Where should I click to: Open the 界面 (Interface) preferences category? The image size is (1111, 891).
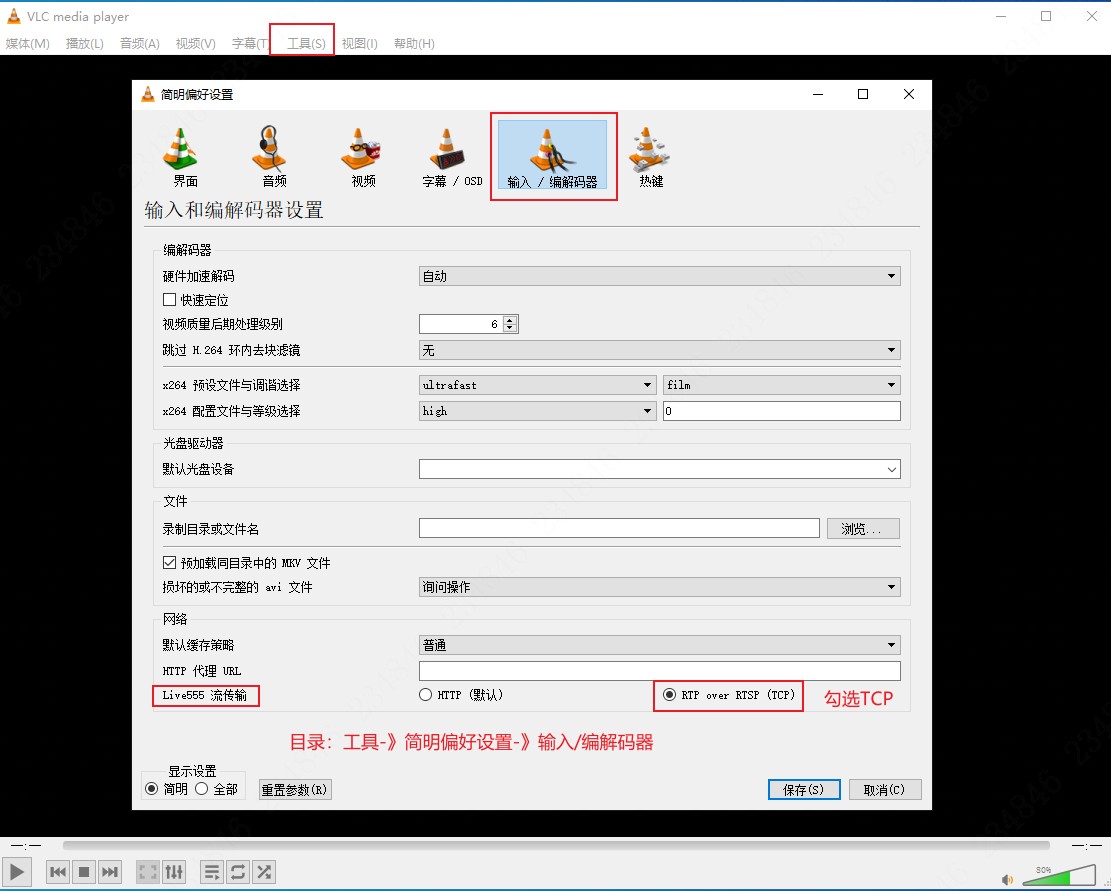coord(181,157)
